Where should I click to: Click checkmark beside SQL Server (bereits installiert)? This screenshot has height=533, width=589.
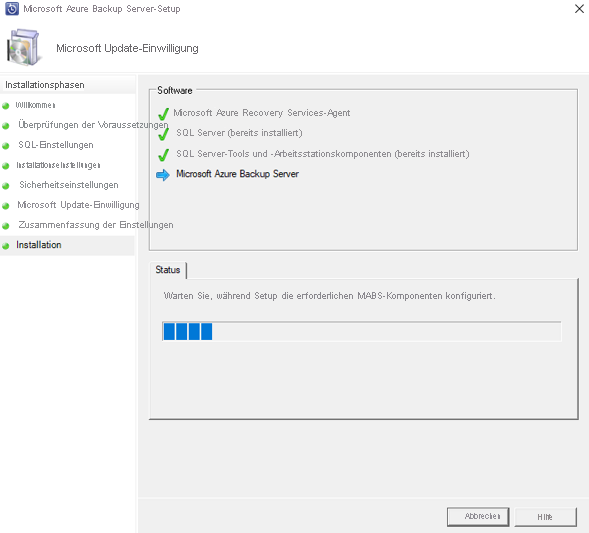click(x=163, y=134)
